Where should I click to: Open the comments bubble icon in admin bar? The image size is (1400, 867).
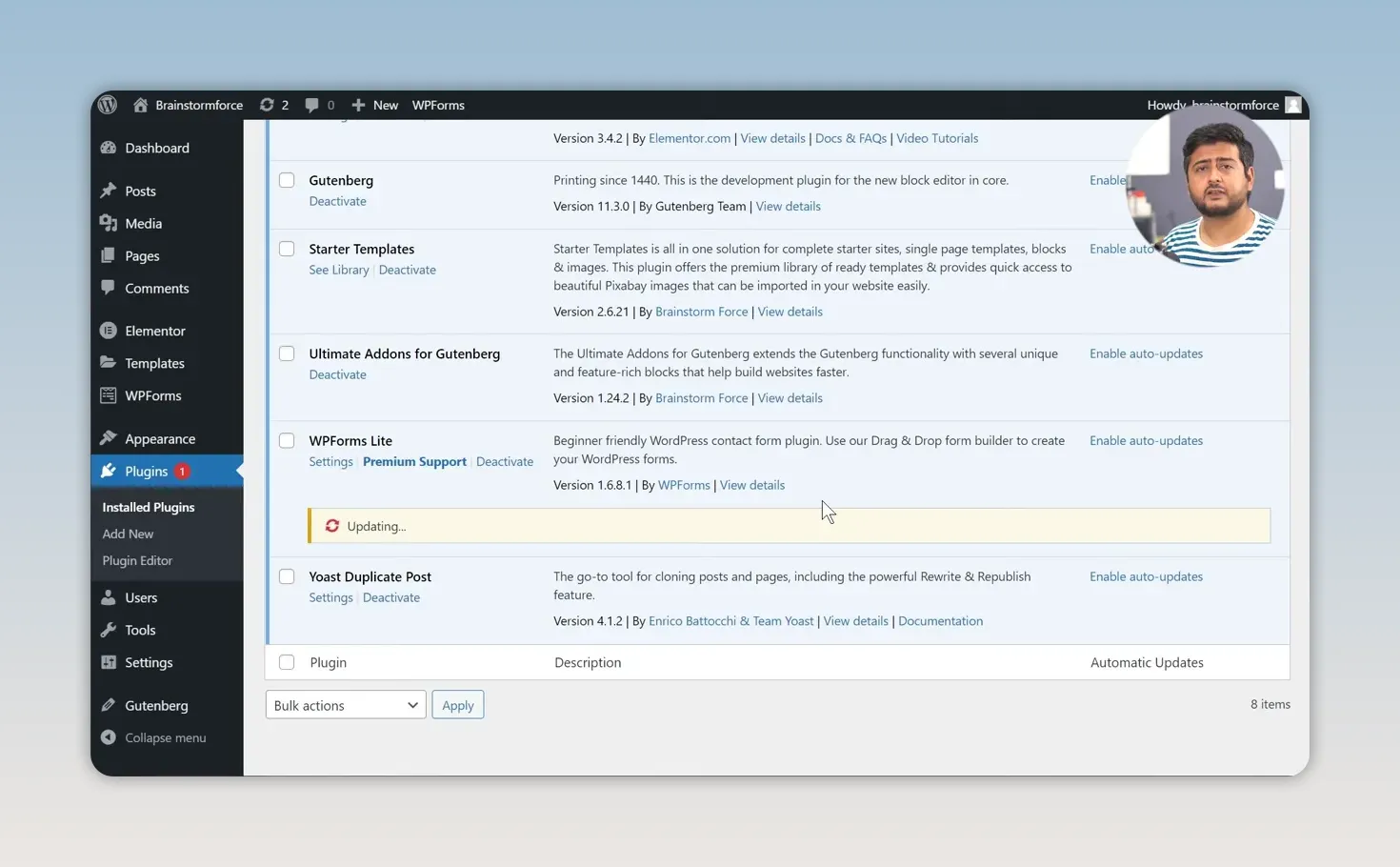pos(311,105)
